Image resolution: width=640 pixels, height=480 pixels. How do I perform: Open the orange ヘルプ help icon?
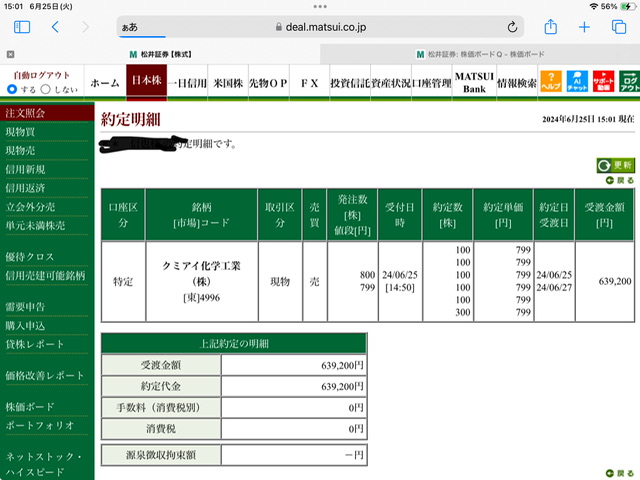pyautogui.click(x=551, y=81)
